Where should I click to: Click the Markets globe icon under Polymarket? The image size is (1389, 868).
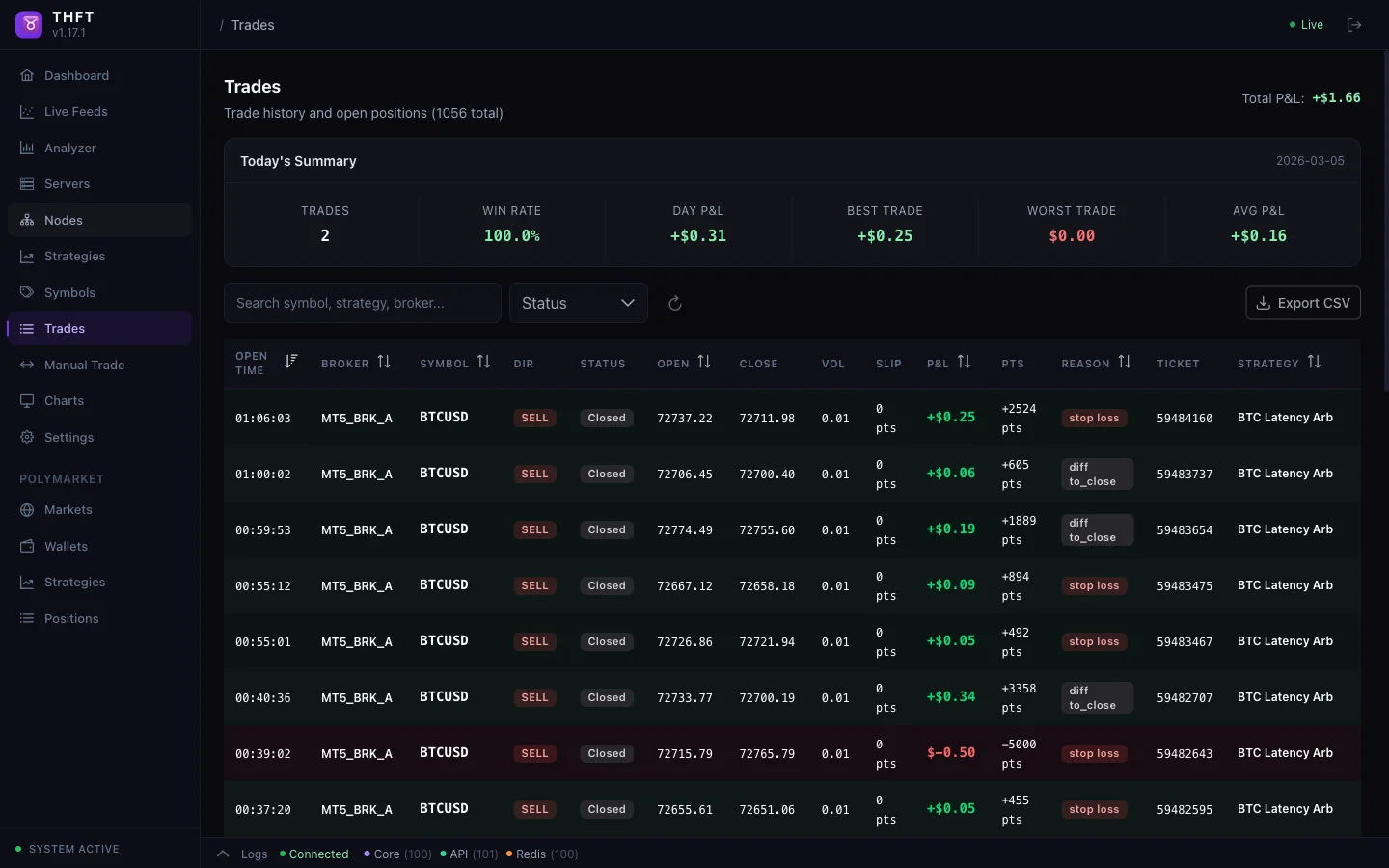pyautogui.click(x=27, y=510)
